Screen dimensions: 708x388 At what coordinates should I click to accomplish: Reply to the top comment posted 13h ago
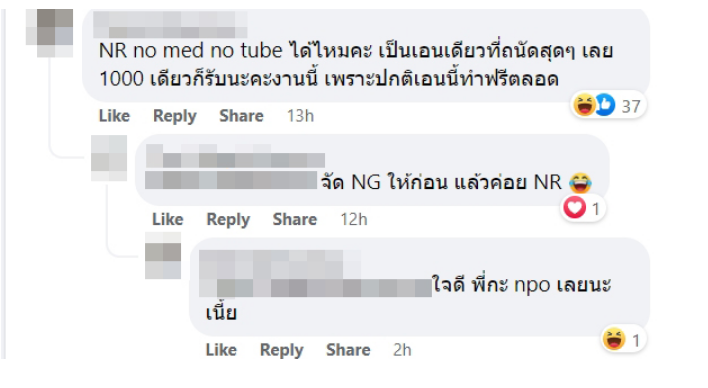(x=175, y=116)
